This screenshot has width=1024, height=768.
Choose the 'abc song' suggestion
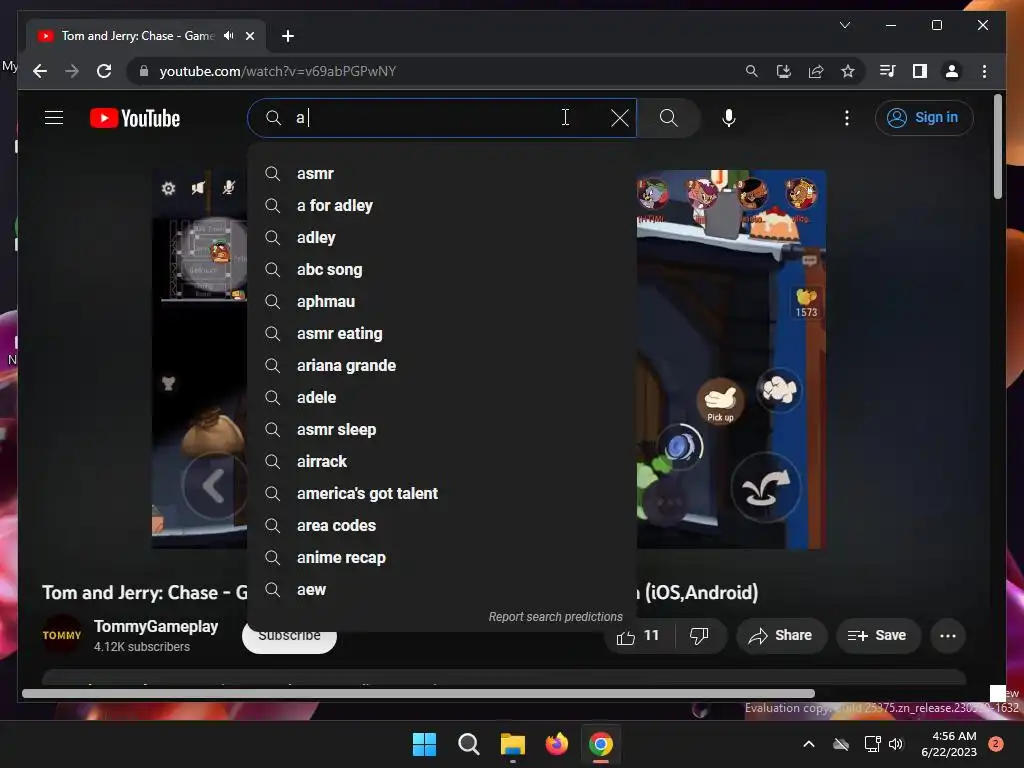[441, 270]
